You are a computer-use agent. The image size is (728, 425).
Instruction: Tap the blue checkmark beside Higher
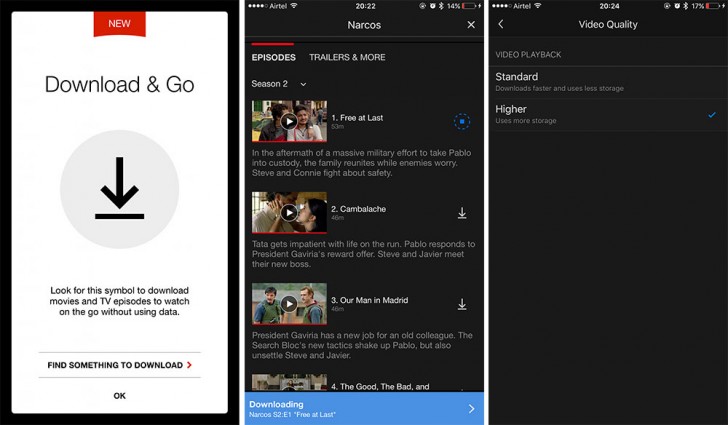point(712,115)
